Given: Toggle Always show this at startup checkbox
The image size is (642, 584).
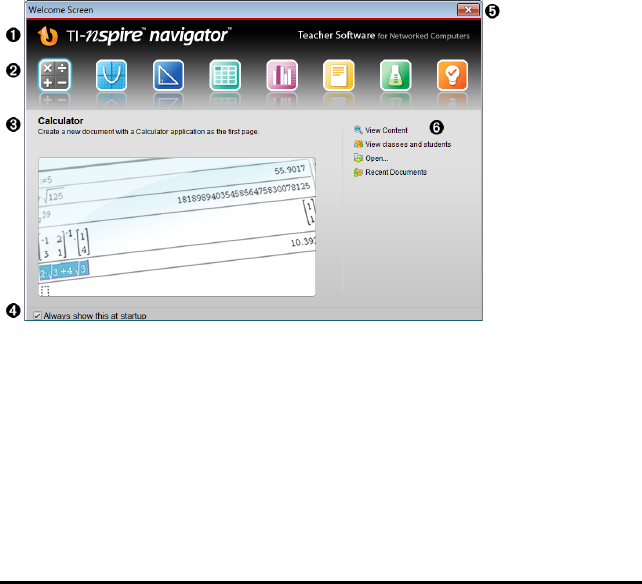Looking at the screenshot, I should pos(37,316).
